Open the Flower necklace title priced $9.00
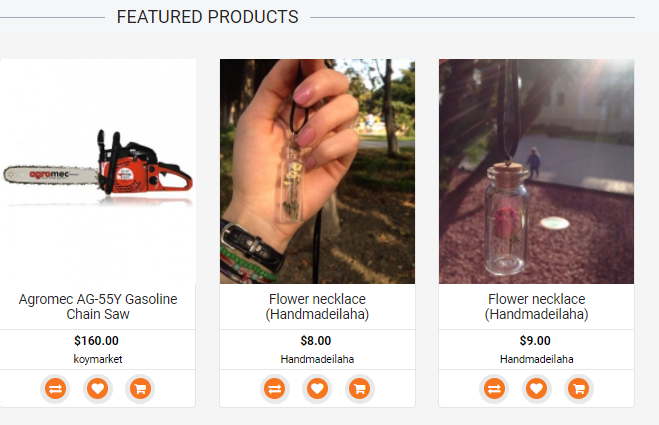The height and width of the screenshot is (425, 659). [536, 306]
